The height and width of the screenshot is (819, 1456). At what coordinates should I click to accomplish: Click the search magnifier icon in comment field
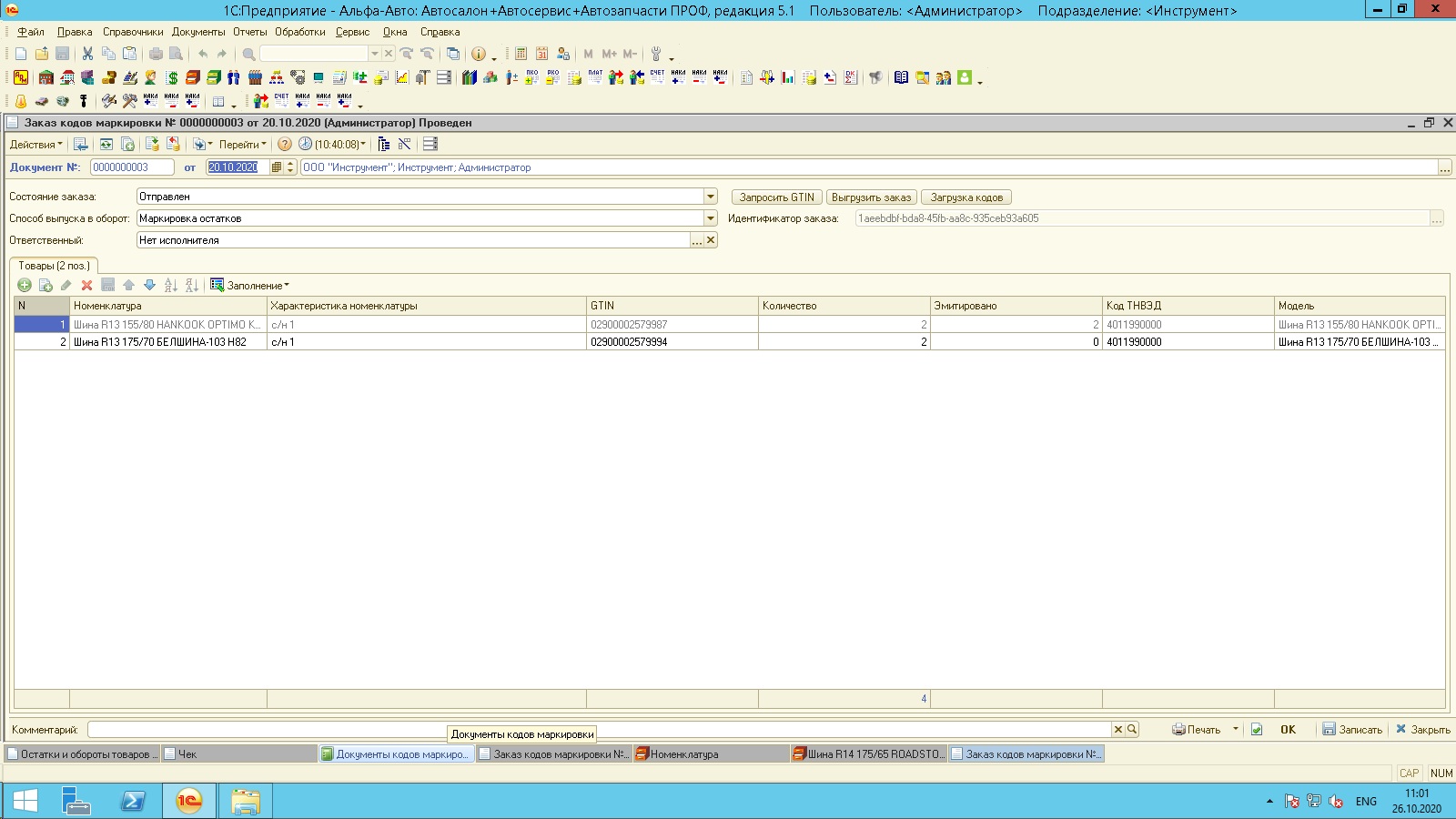(1132, 729)
